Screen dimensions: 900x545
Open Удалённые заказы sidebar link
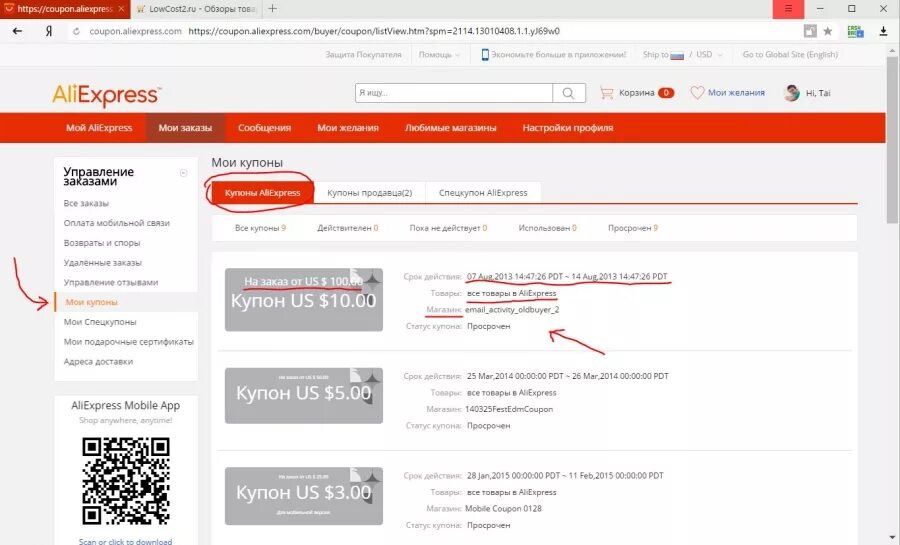tap(102, 262)
